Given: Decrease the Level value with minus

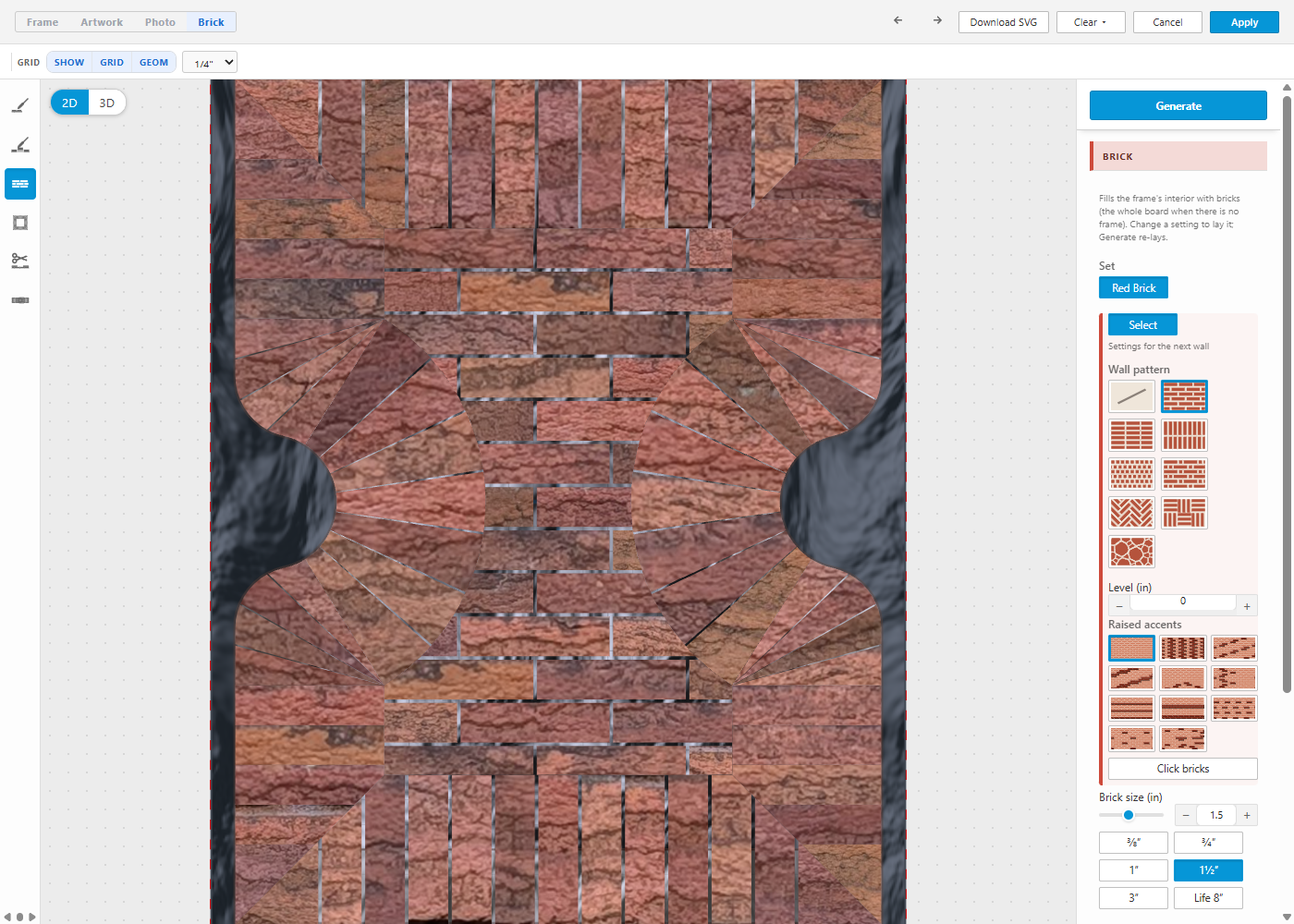Looking at the screenshot, I should pyautogui.click(x=1119, y=606).
